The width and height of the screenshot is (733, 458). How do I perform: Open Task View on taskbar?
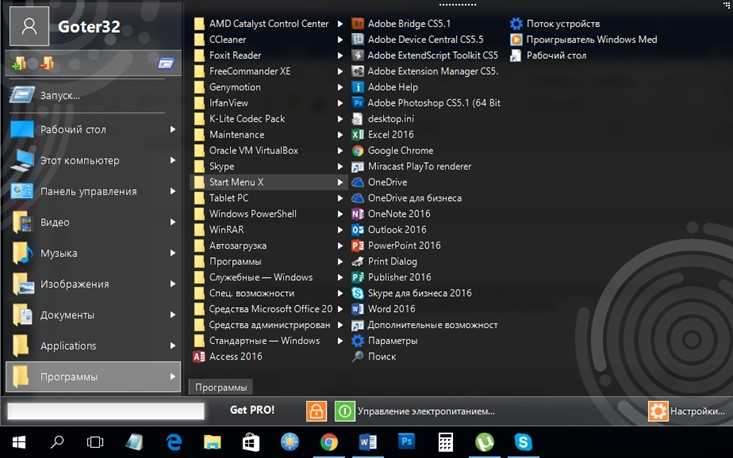[x=95, y=442]
